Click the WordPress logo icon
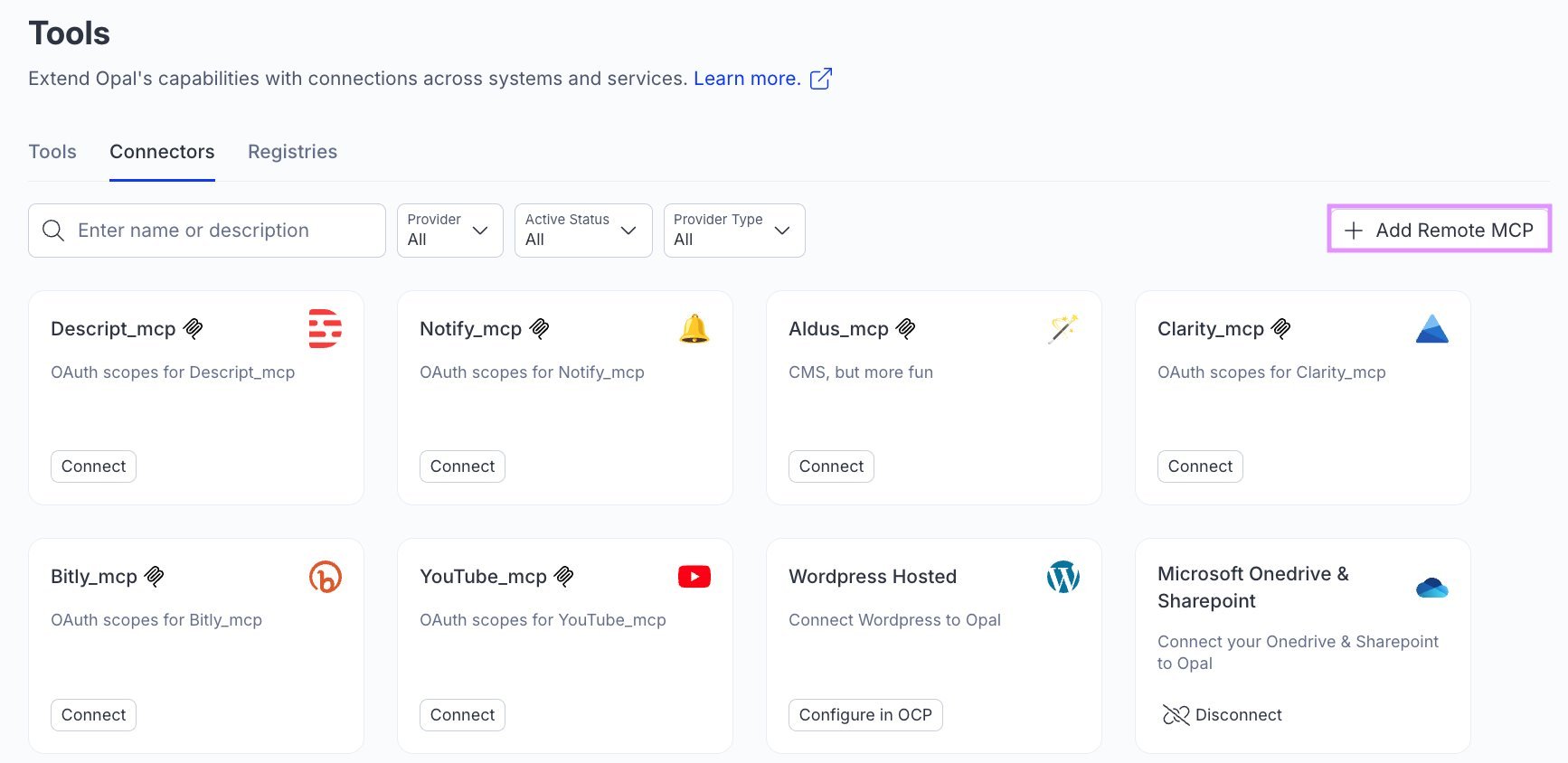This screenshot has height=763, width=1568. [1063, 577]
